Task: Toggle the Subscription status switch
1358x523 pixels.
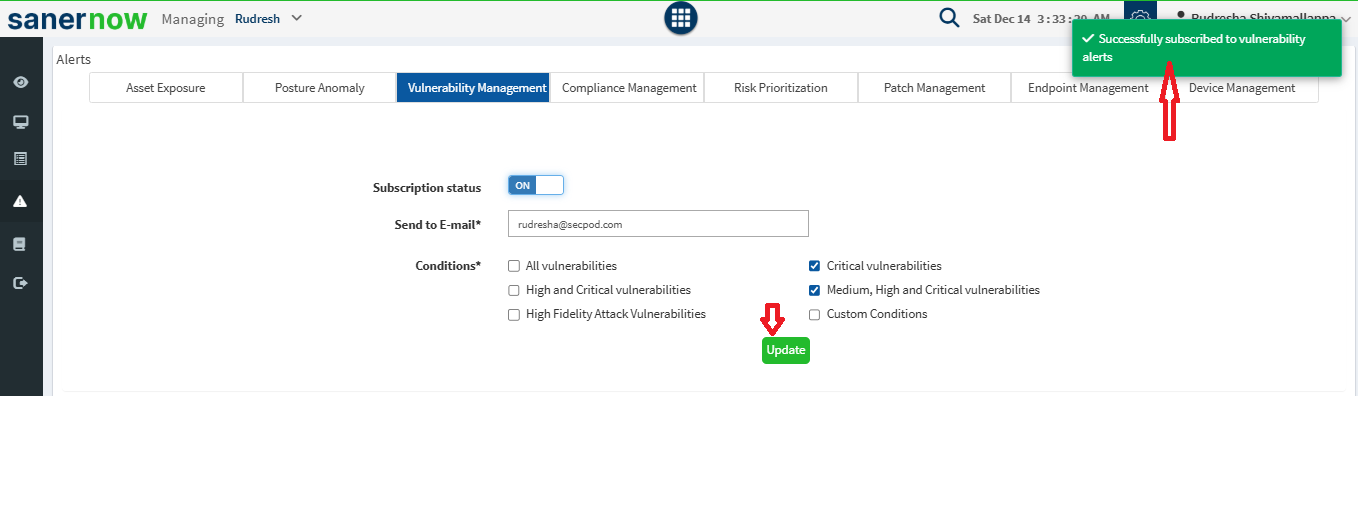Action: point(536,185)
